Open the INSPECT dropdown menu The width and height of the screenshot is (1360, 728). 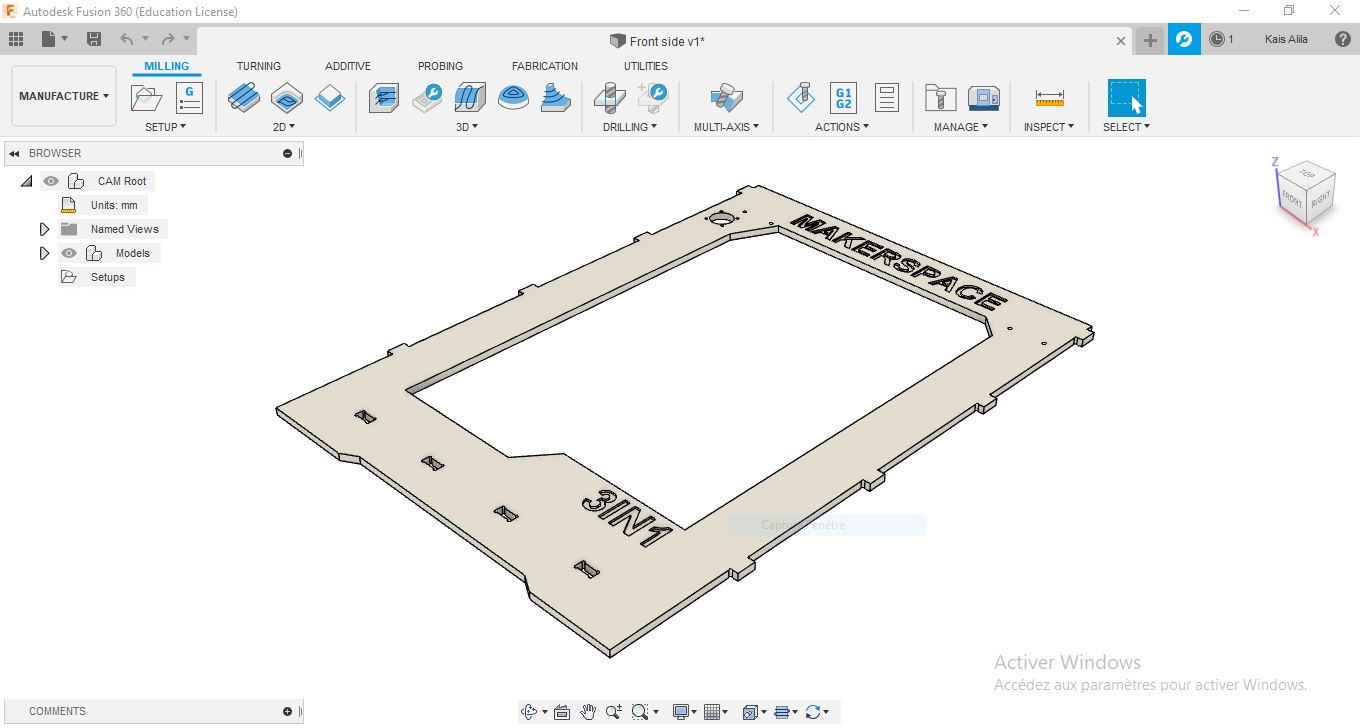tap(1049, 127)
